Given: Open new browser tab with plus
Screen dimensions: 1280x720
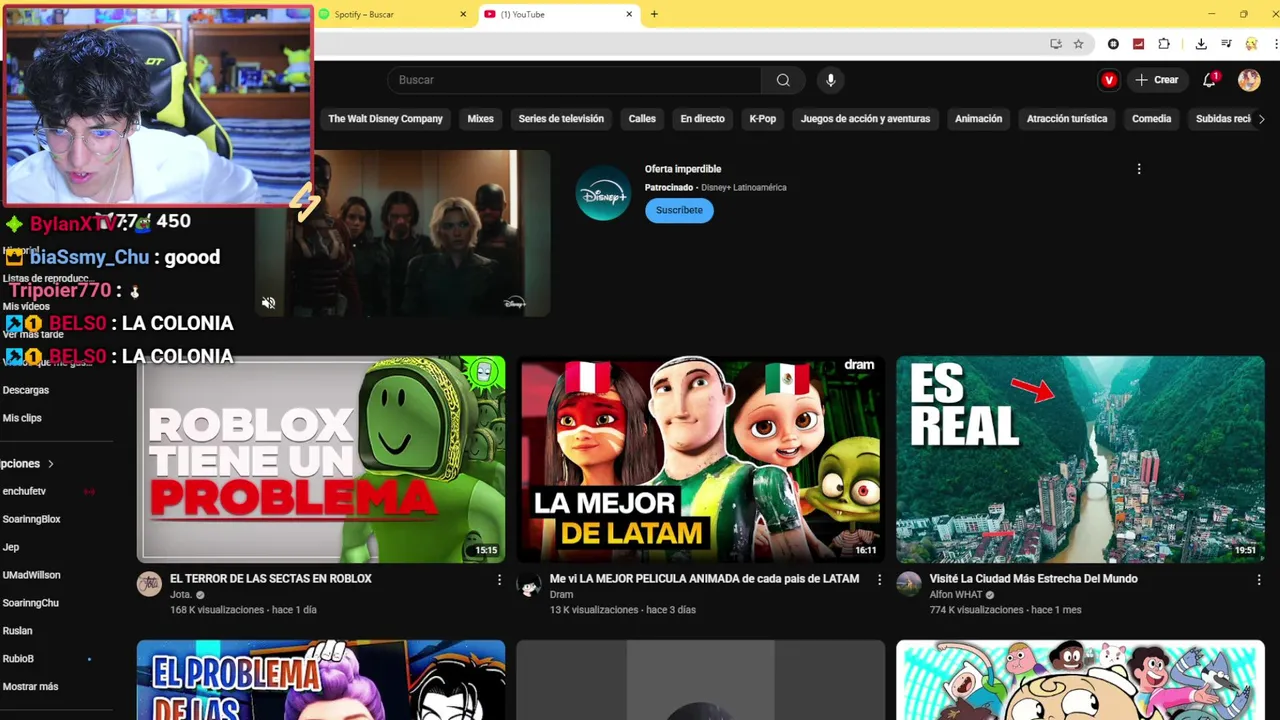Looking at the screenshot, I should click(654, 14).
